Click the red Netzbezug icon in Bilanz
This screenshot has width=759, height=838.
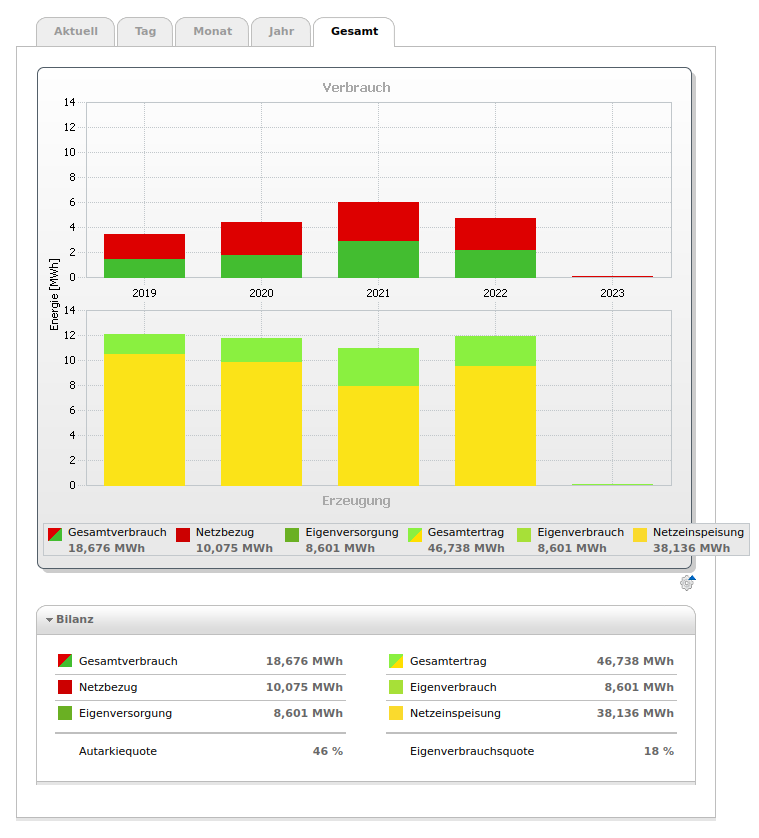(x=65, y=687)
